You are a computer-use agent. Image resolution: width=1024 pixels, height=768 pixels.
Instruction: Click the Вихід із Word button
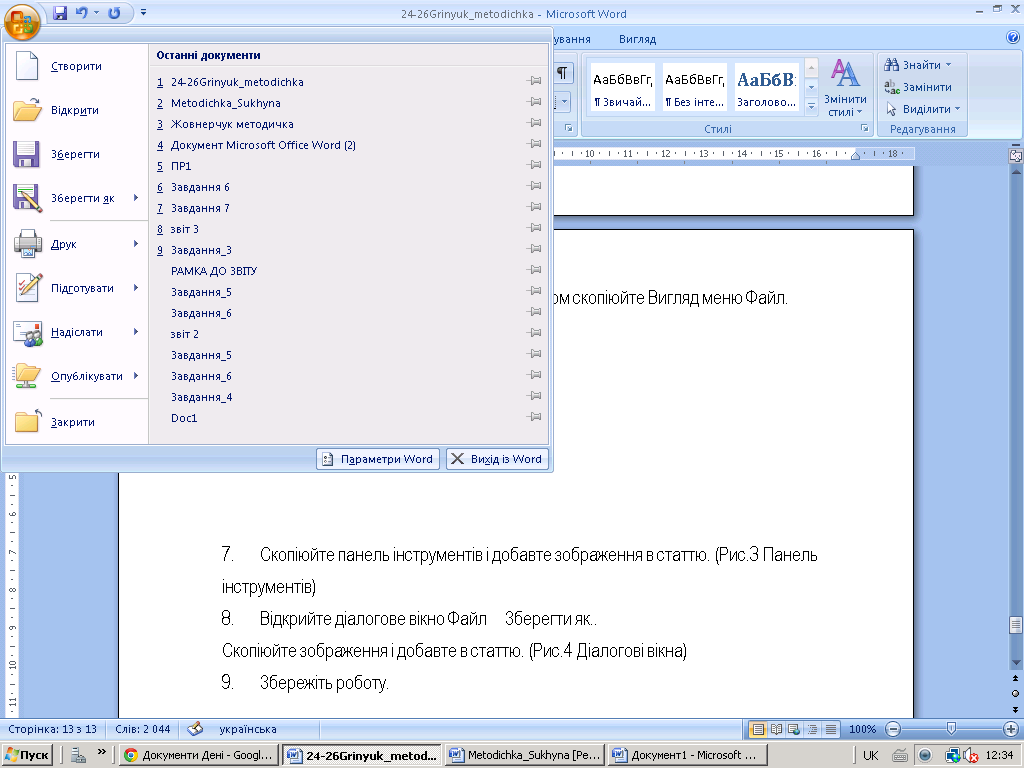pos(498,459)
